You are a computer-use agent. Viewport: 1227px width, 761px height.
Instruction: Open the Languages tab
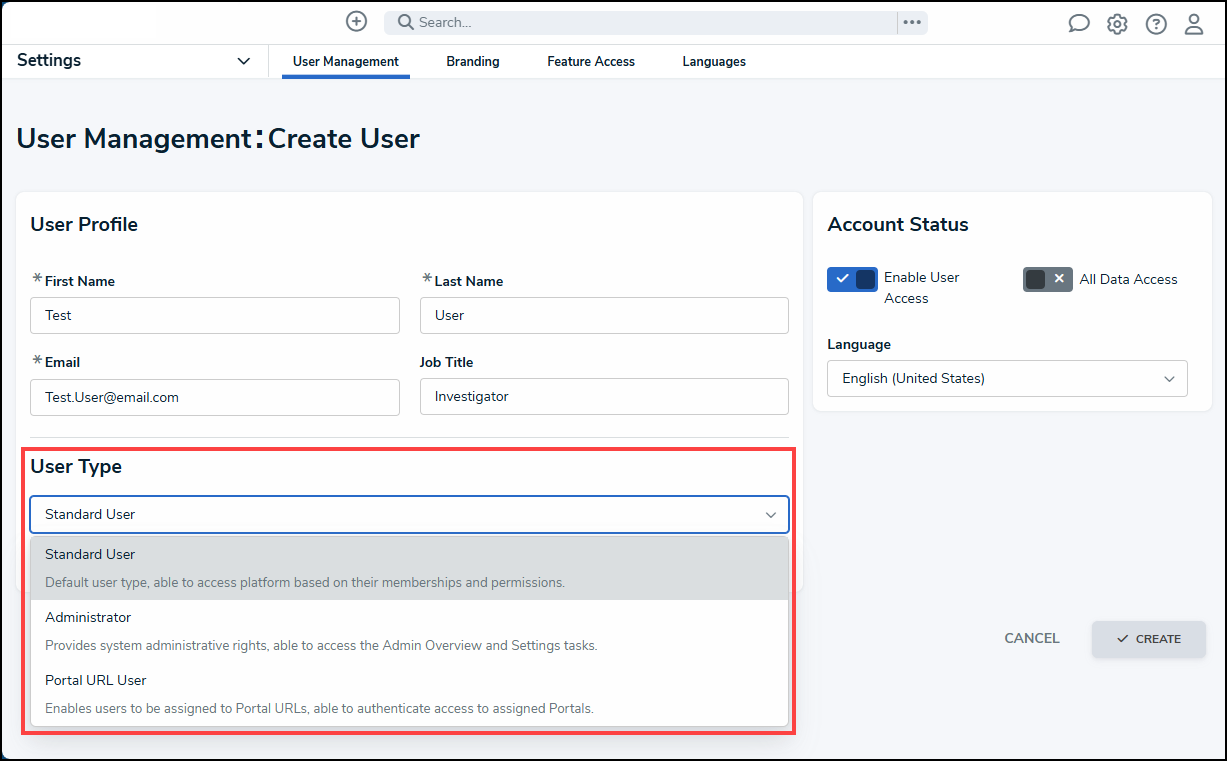pyautogui.click(x=714, y=62)
